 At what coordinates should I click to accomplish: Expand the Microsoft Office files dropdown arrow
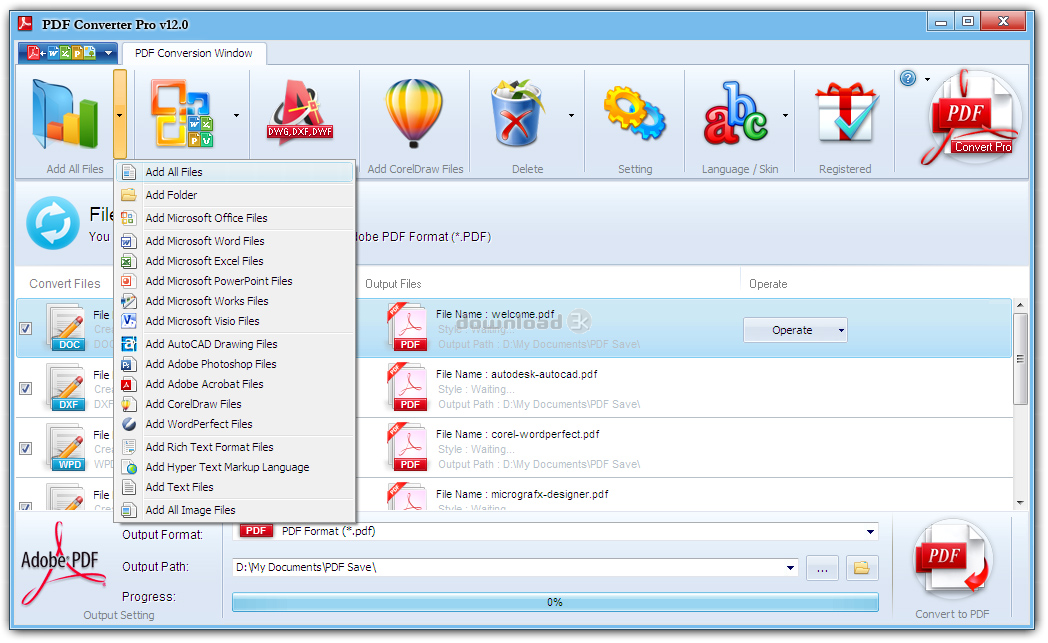[237, 115]
